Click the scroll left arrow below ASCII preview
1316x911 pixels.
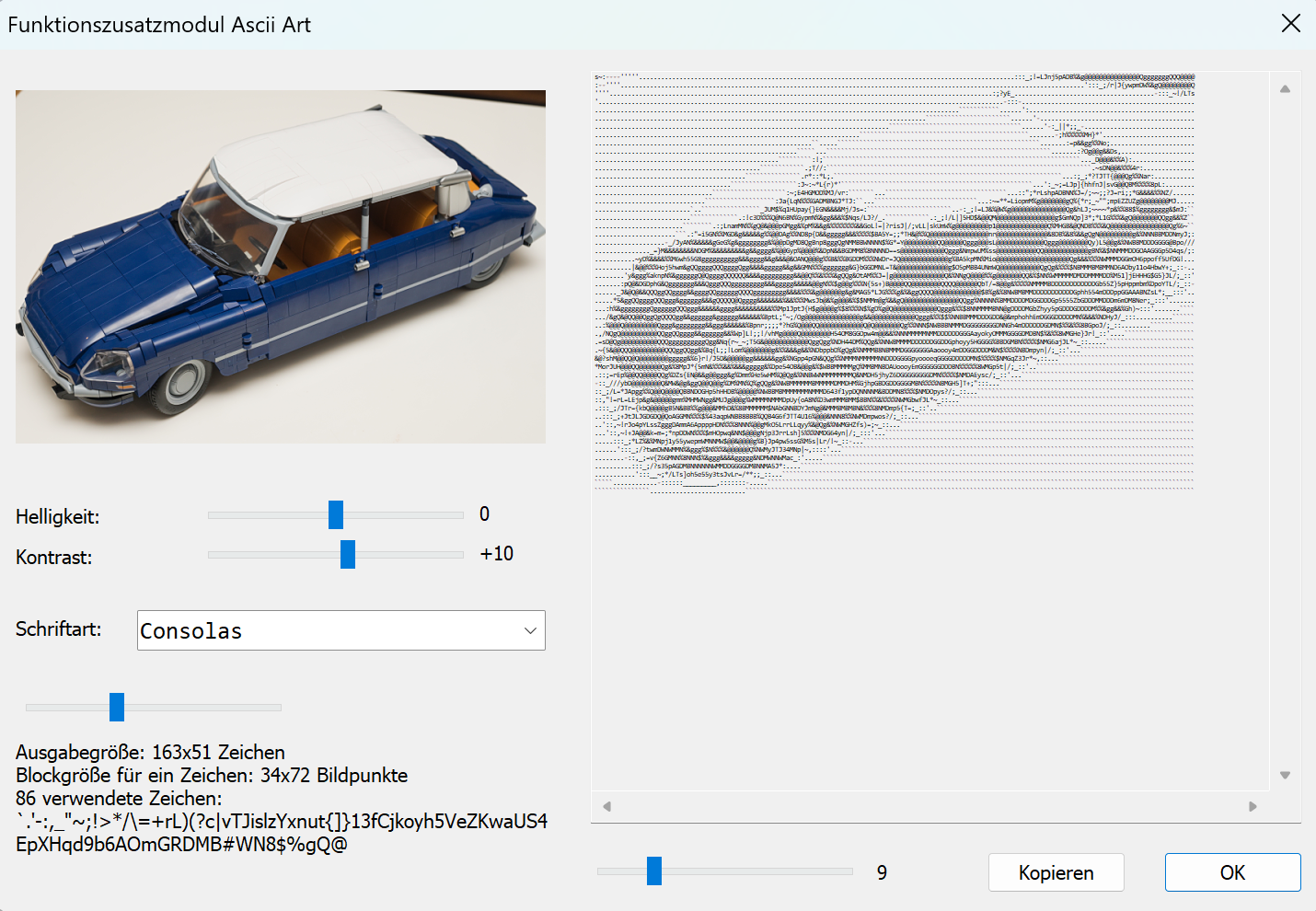coord(606,806)
